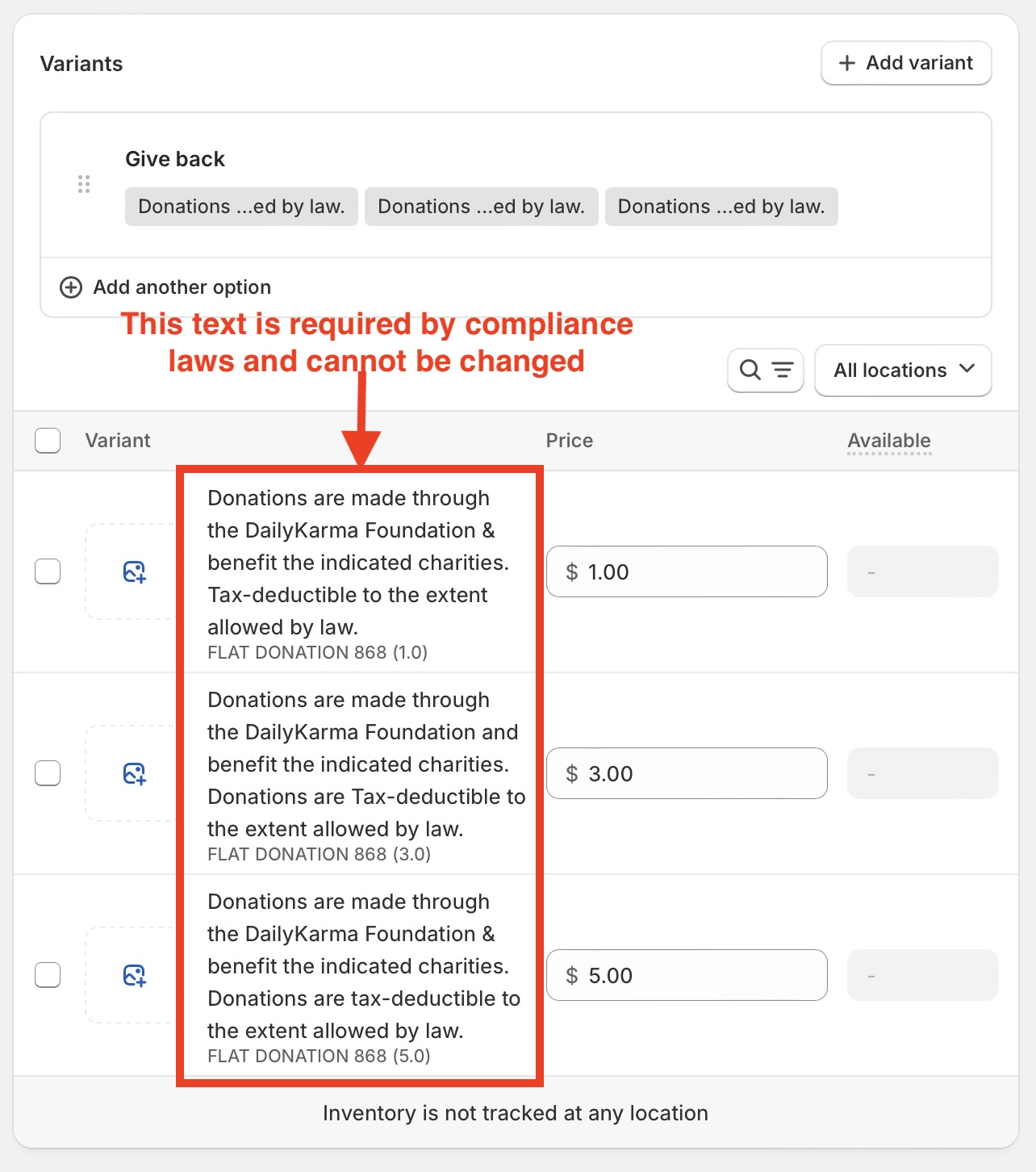Edit the $1.00 price field
Viewport: 1036px width, 1172px height.
687,571
